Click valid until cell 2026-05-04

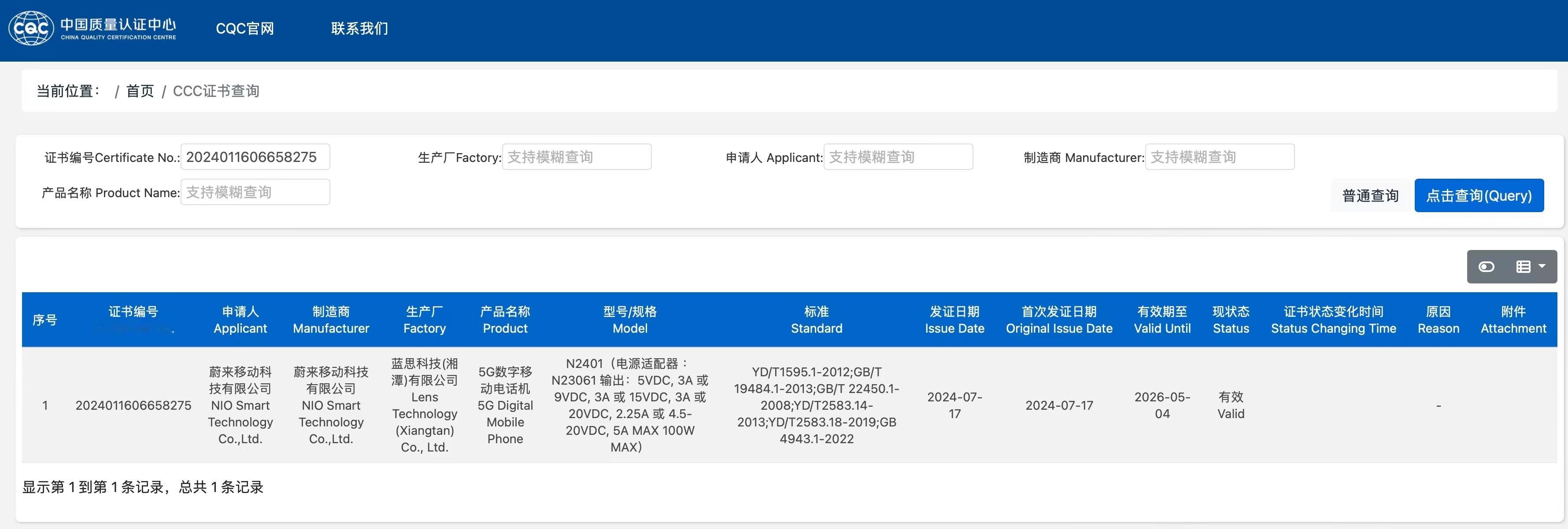coord(1162,406)
